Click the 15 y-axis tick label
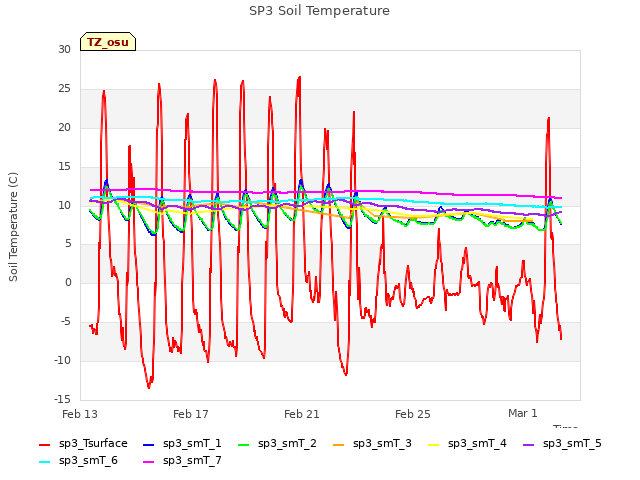This screenshot has height=480, width=640. tap(64, 167)
